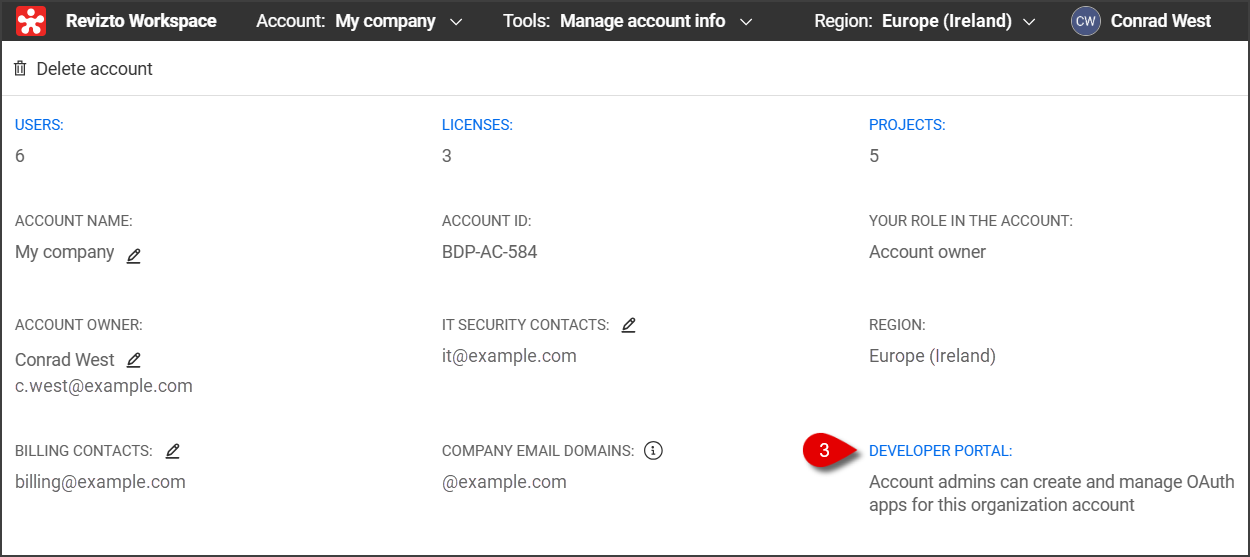The width and height of the screenshot is (1250, 557).
Task: Click the OAuth apps description text
Action: [x=1052, y=493]
